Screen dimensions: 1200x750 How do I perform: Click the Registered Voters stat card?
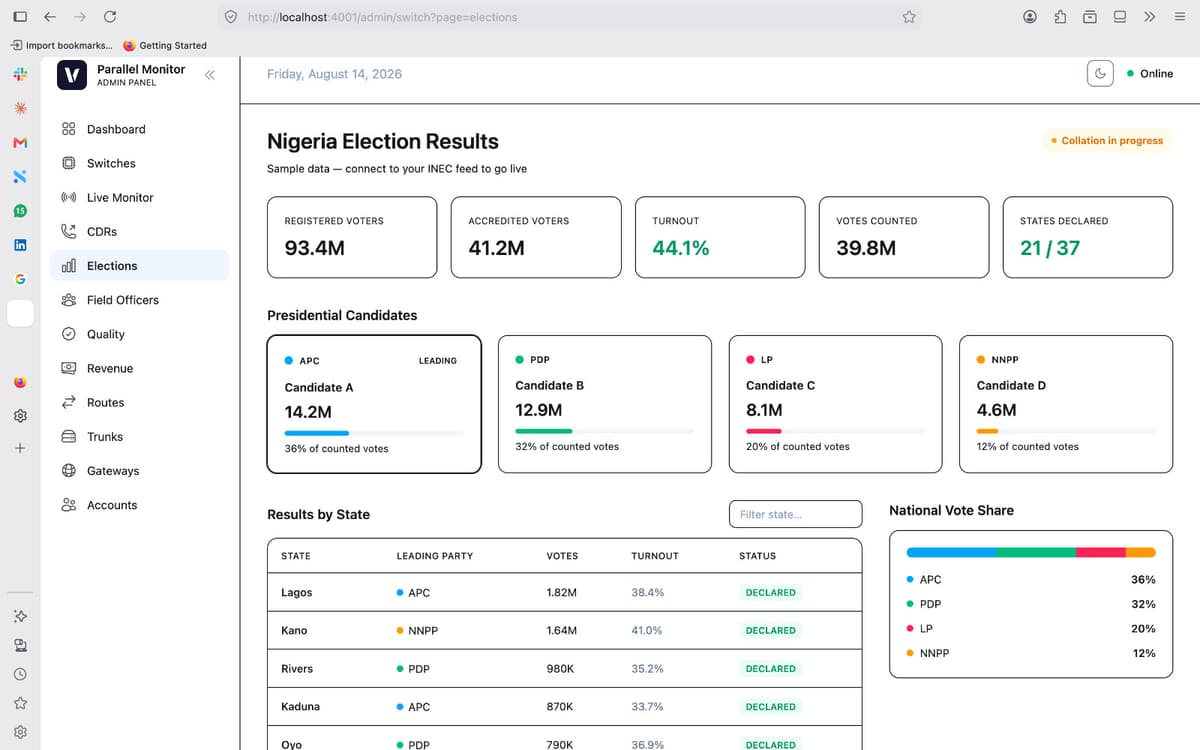point(352,237)
